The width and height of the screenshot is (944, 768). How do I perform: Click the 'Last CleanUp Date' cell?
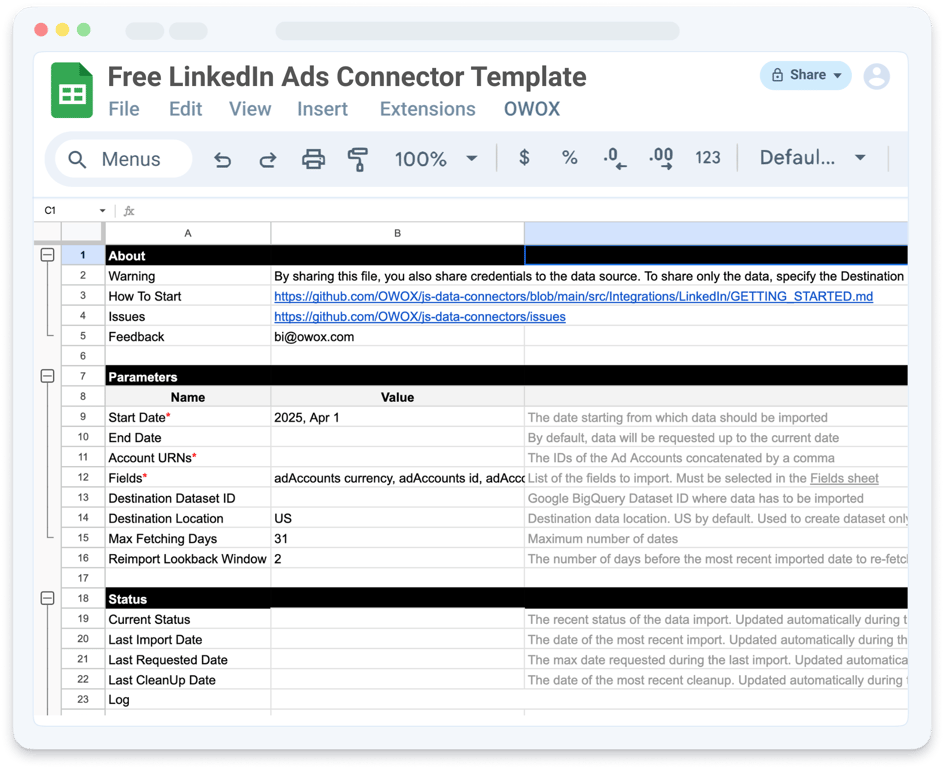point(188,680)
